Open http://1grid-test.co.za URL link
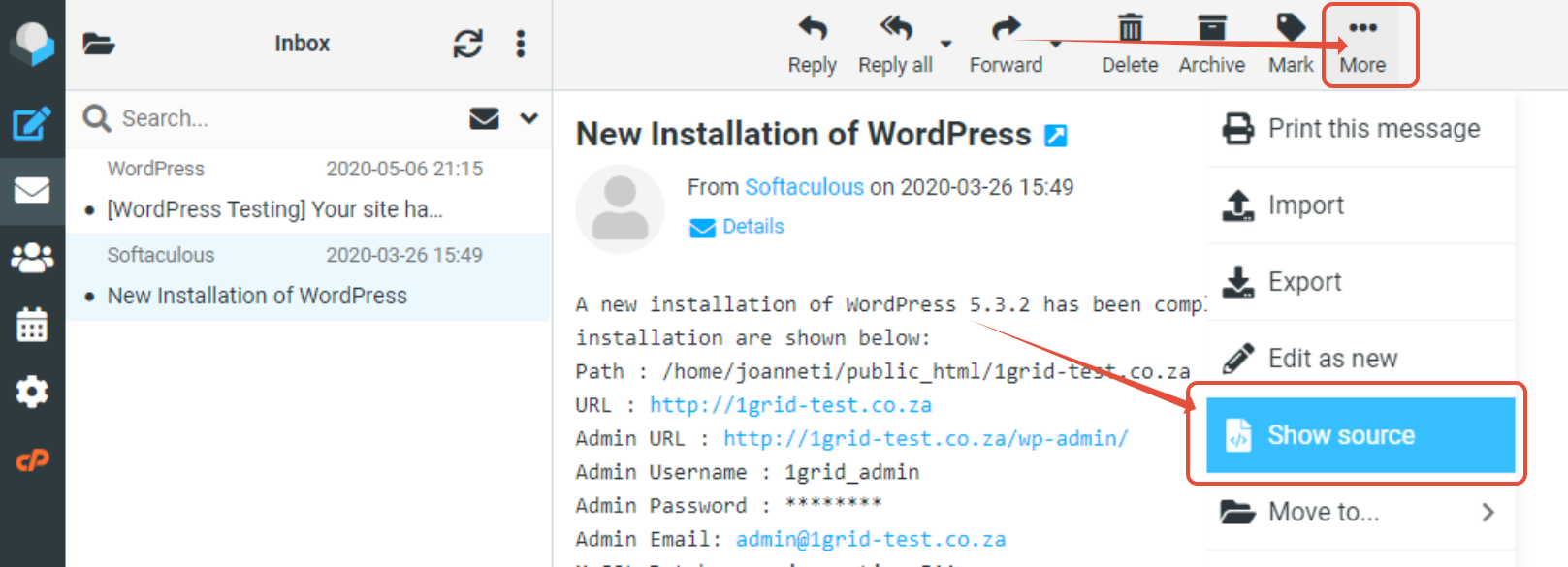 [790, 405]
